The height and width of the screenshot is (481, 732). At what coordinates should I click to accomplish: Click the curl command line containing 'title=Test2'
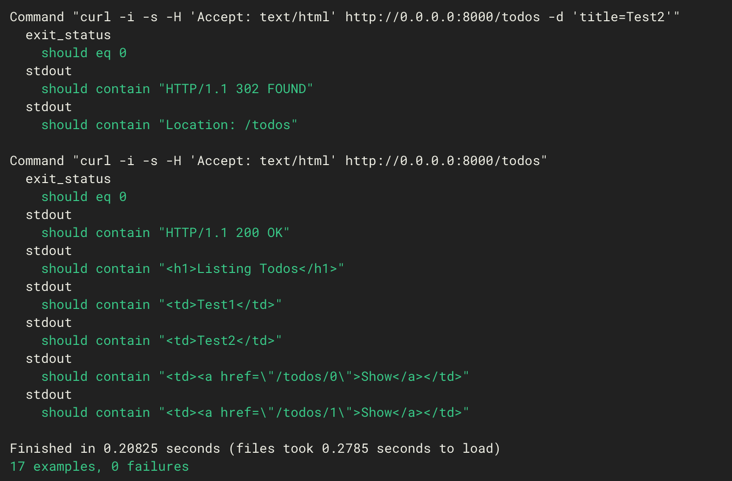(344, 17)
